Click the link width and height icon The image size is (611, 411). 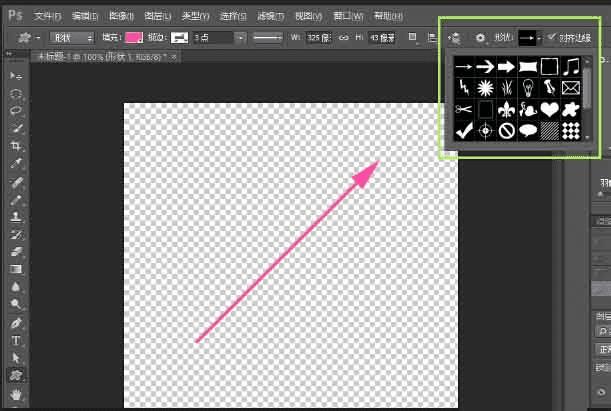point(343,37)
